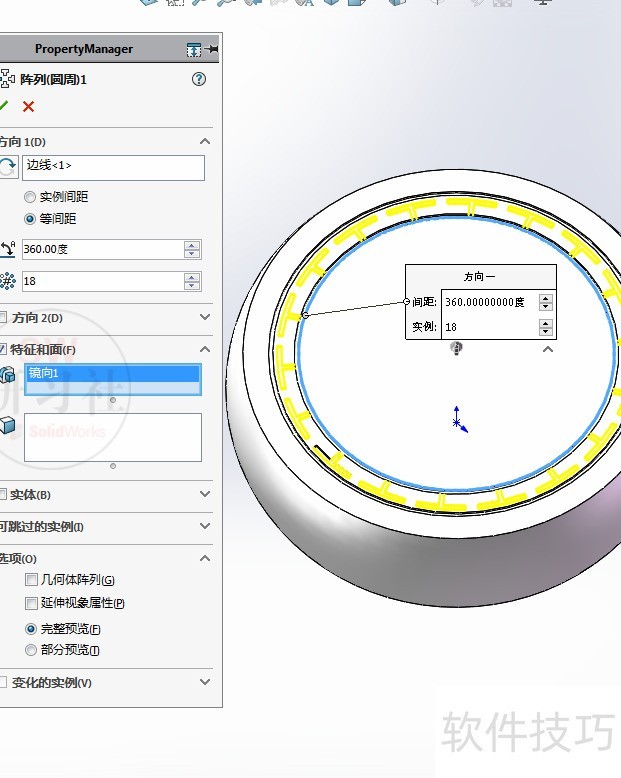621x778 pixels.
Task: Click the panel instance number field 18
Action: pos(103,281)
